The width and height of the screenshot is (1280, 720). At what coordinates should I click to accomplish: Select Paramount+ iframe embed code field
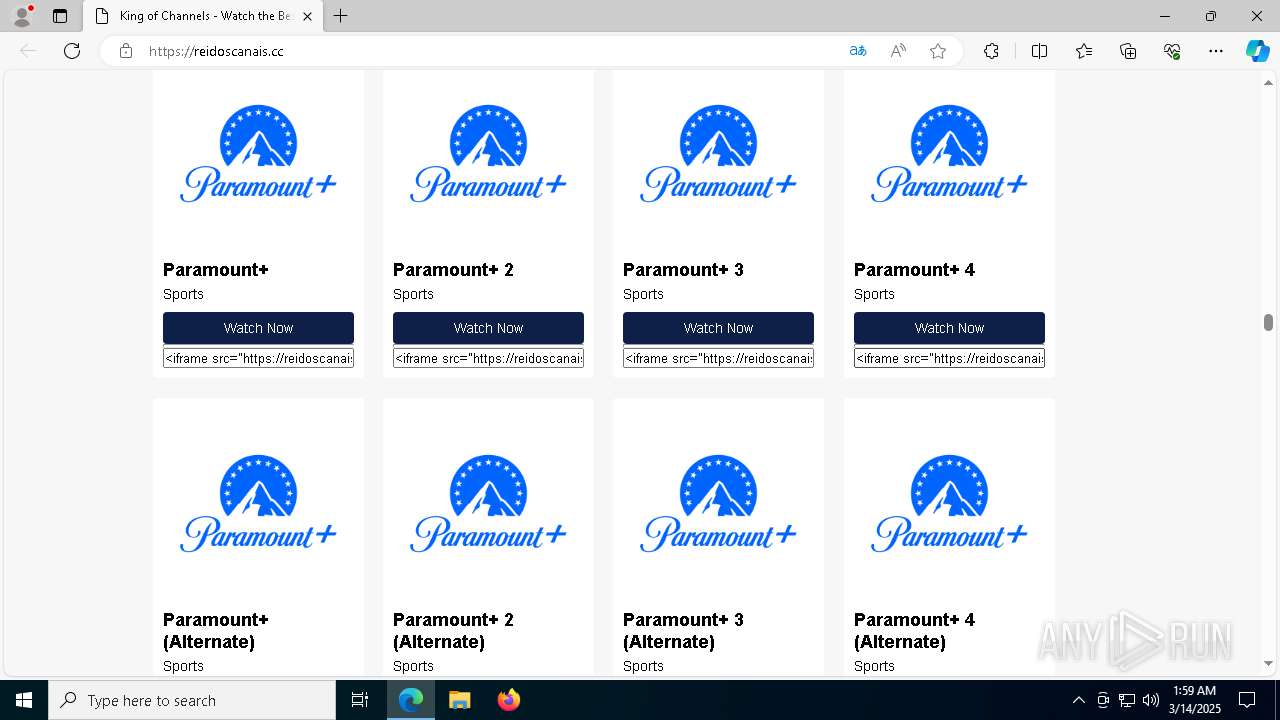pyautogui.click(x=258, y=358)
